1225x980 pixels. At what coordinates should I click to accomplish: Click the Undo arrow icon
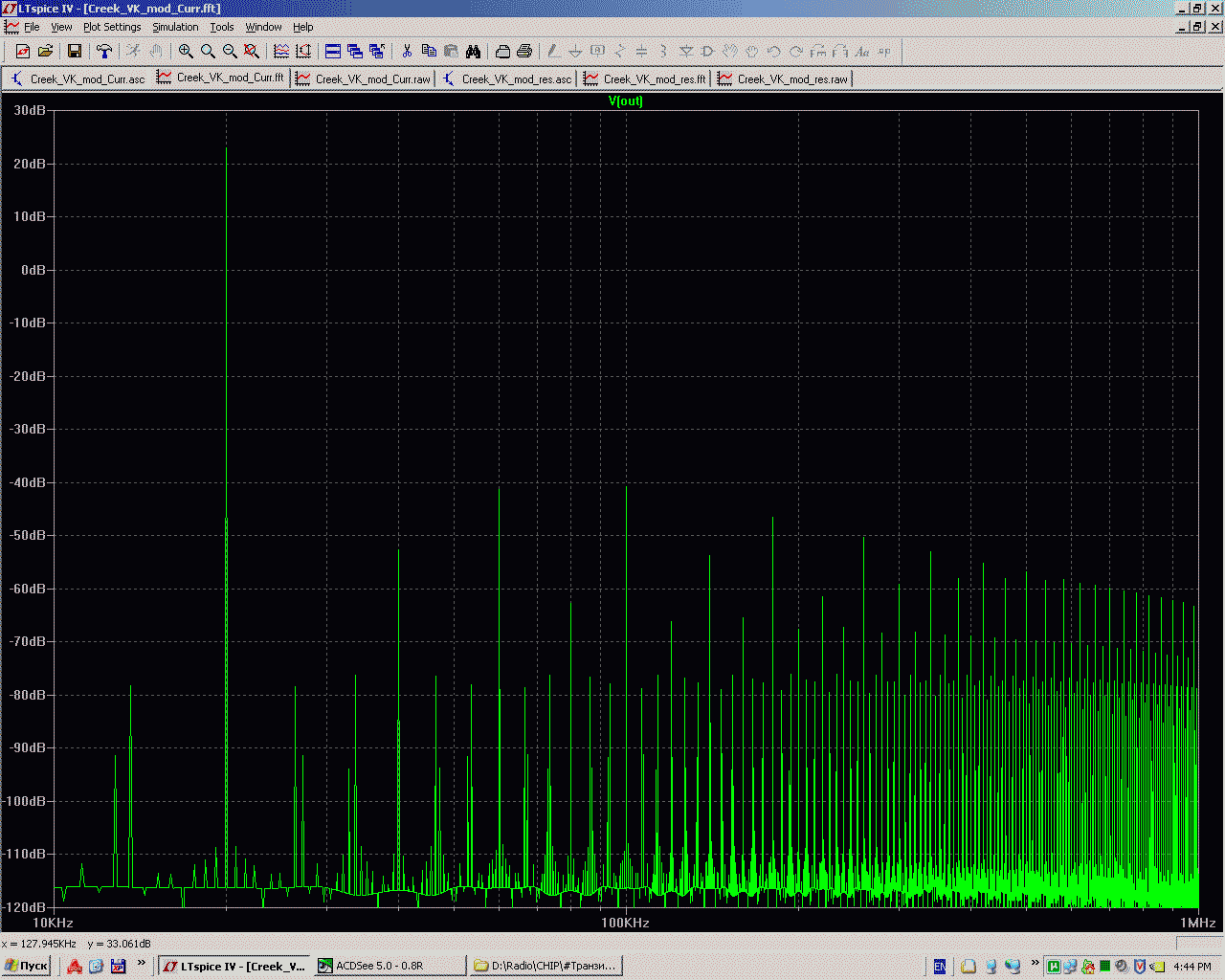click(x=774, y=51)
